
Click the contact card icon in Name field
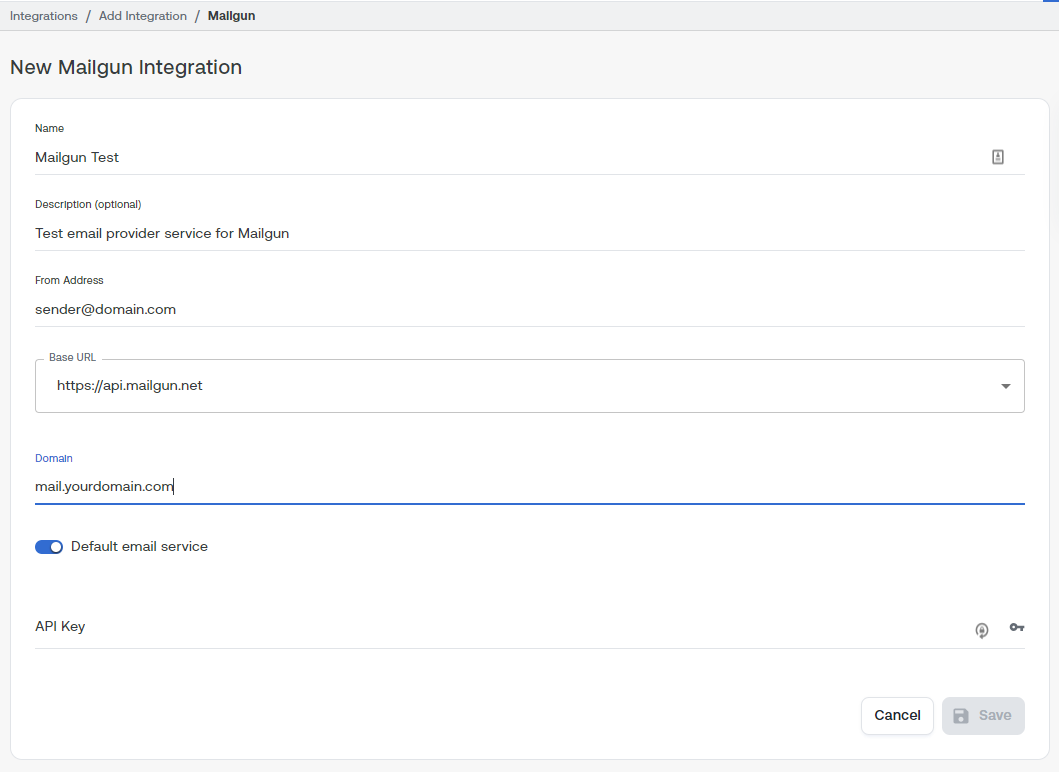coord(998,157)
